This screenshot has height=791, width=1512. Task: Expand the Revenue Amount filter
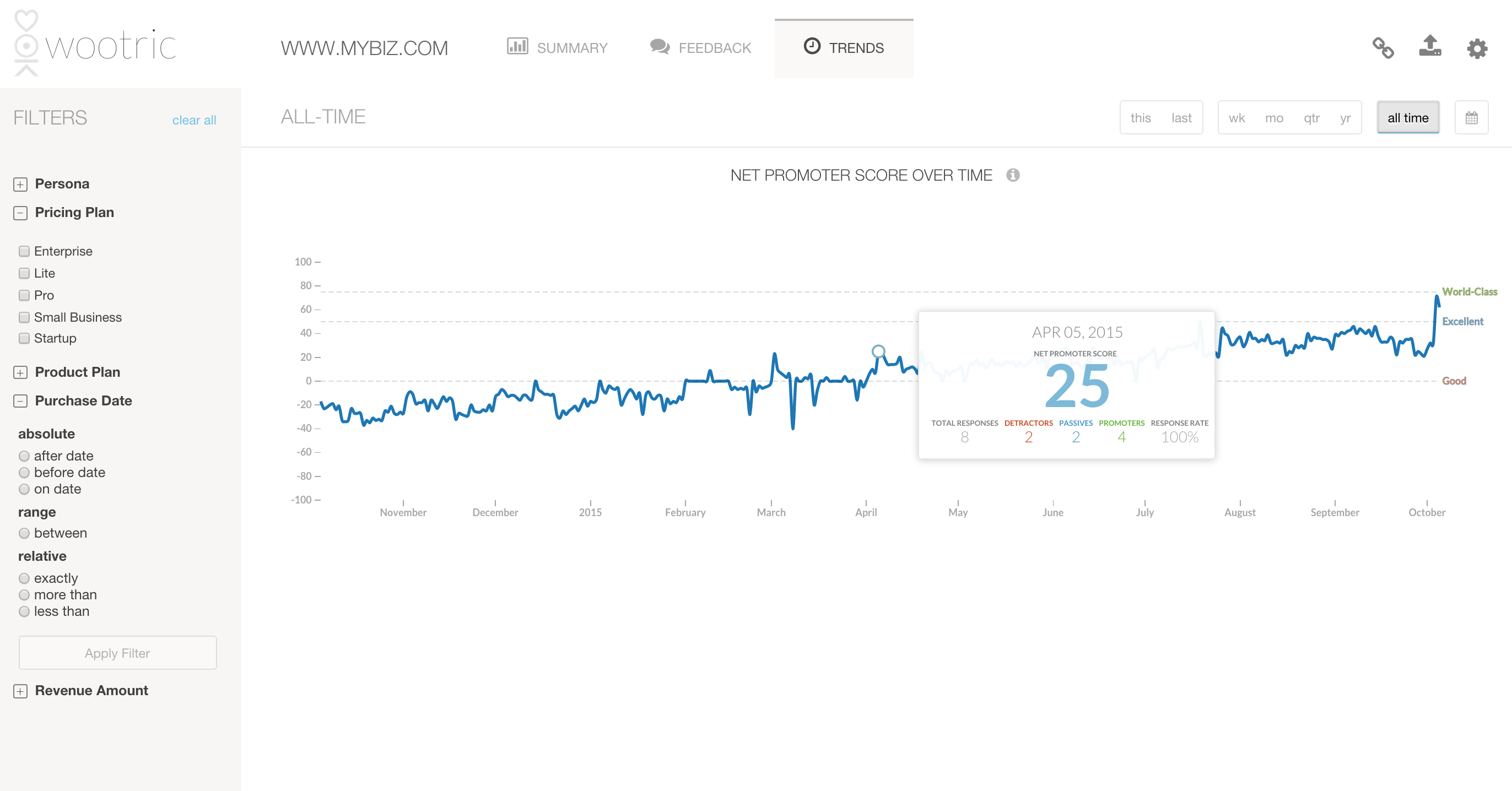(20, 691)
